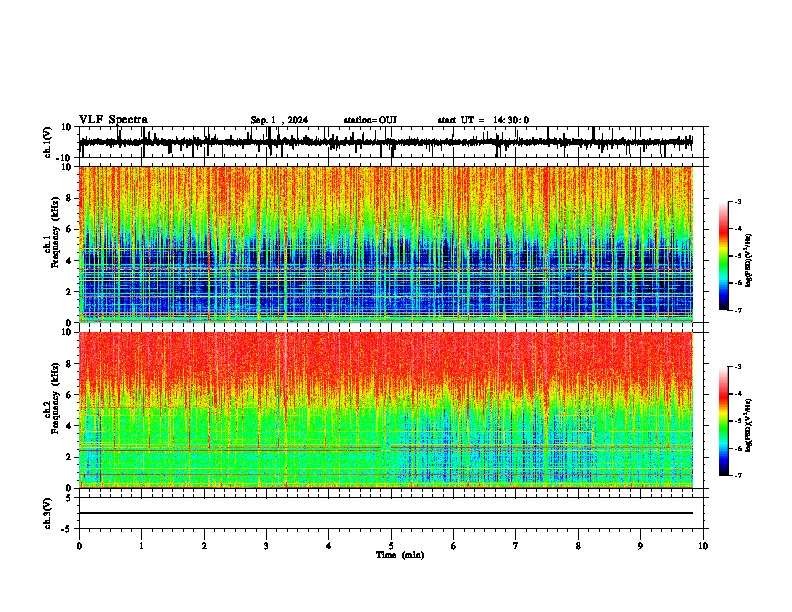
Task: Click the 'start UT = 14:30:0' label
Action: coord(483,120)
